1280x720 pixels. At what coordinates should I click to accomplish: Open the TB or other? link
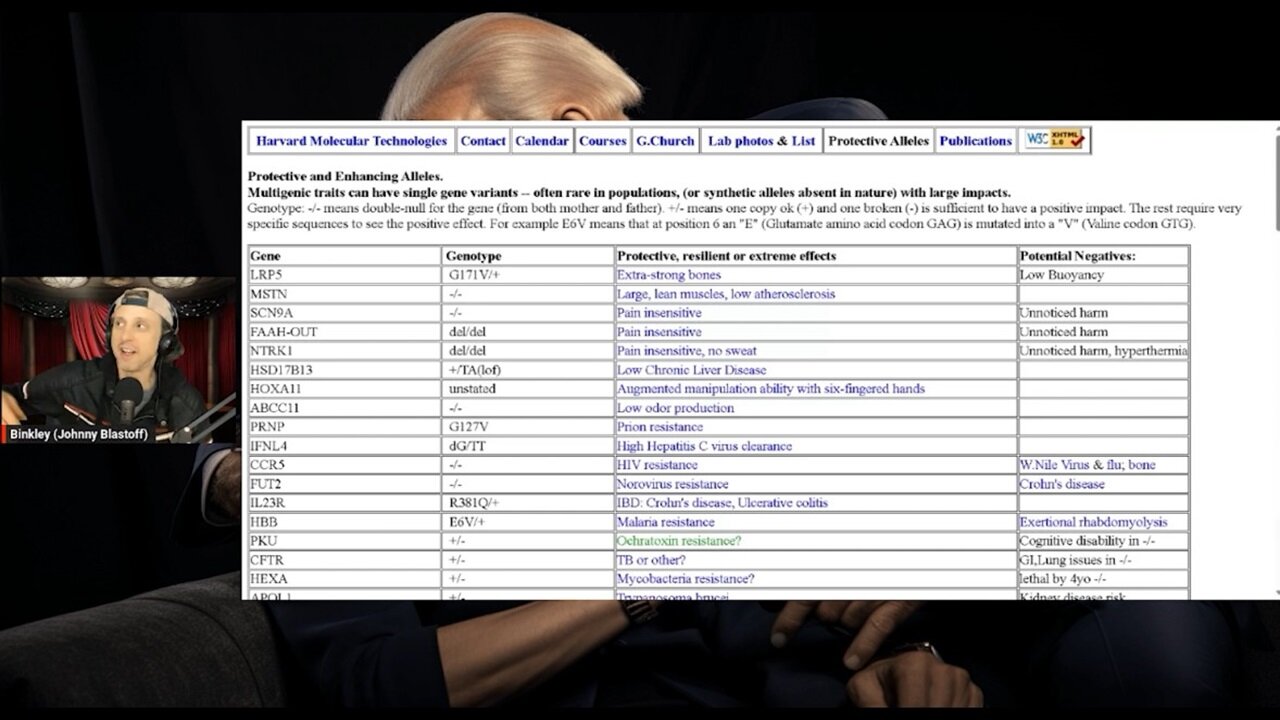point(651,560)
